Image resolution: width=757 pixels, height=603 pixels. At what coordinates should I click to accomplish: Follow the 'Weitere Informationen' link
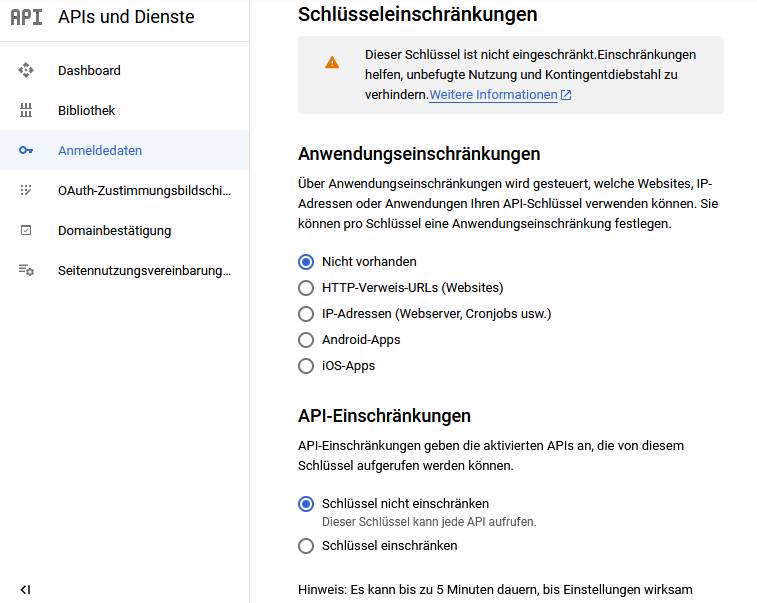click(493, 95)
